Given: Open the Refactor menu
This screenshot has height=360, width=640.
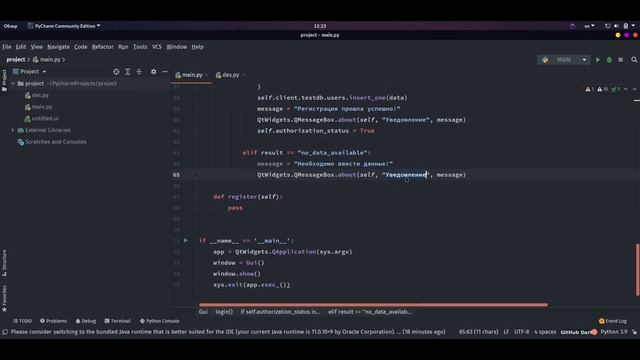Looking at the screenshot, I should 102,47.
